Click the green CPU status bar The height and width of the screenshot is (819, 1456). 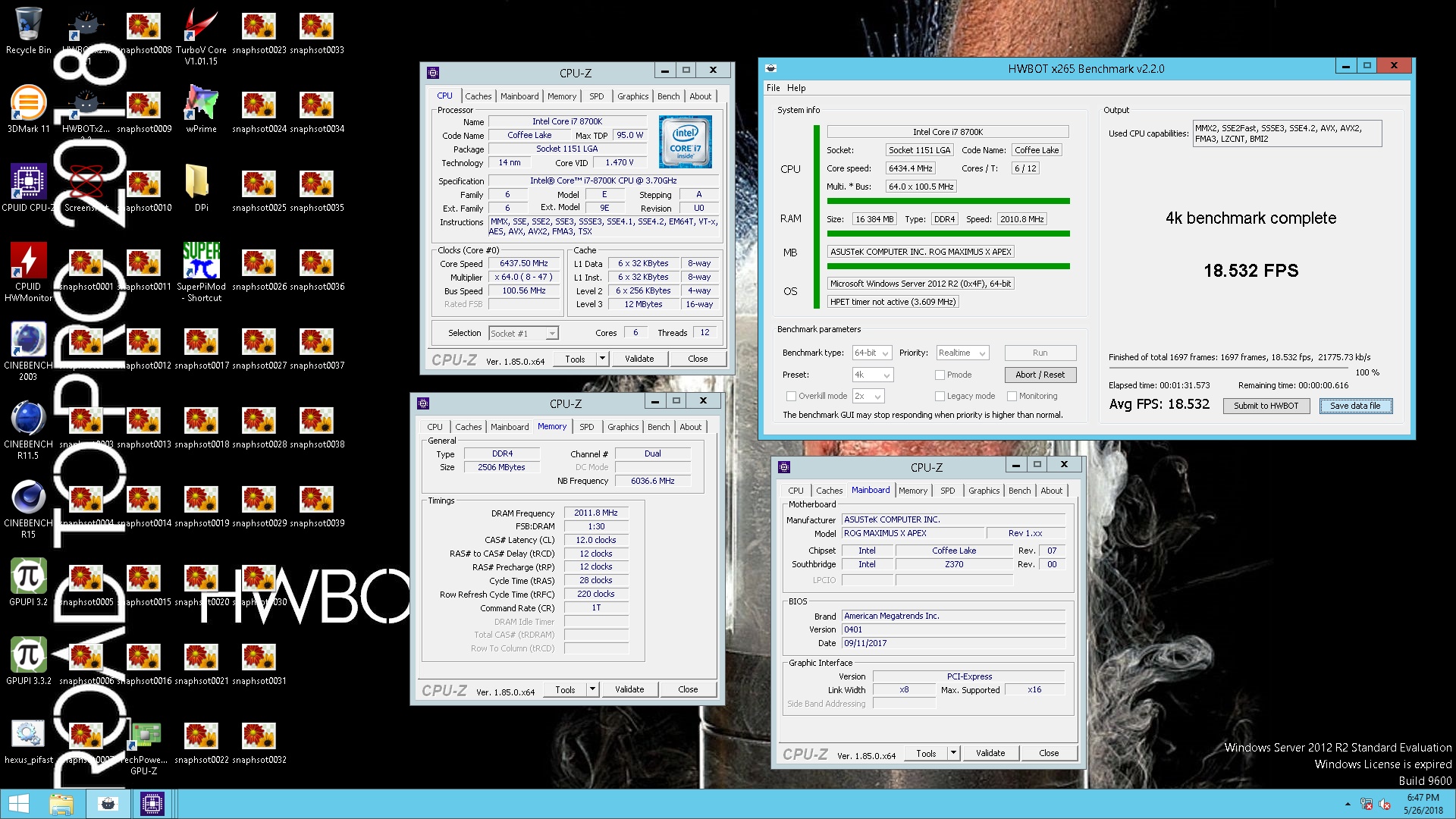[x=948, y=201]
